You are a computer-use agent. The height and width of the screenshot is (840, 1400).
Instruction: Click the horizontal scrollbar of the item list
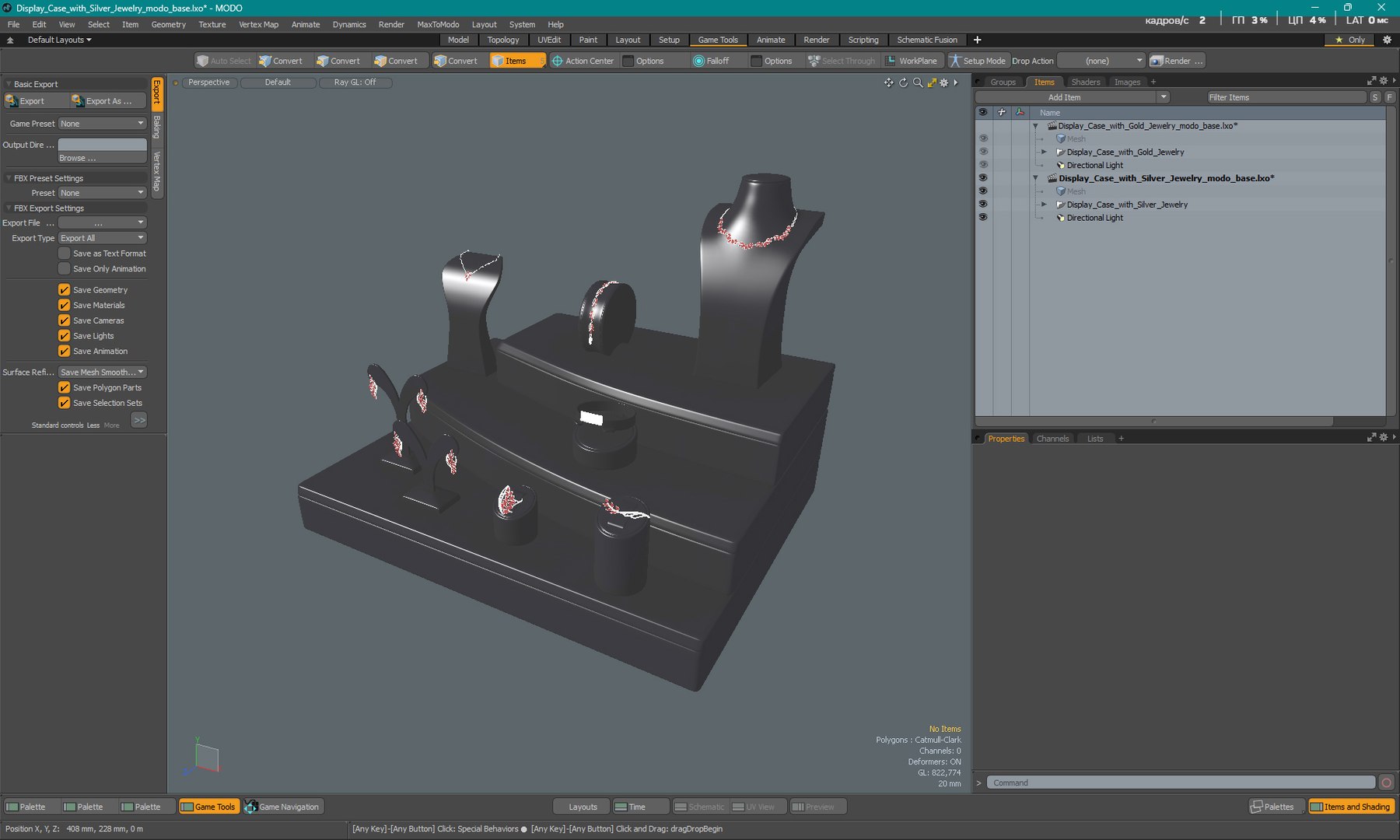(x=1154, y=421)
